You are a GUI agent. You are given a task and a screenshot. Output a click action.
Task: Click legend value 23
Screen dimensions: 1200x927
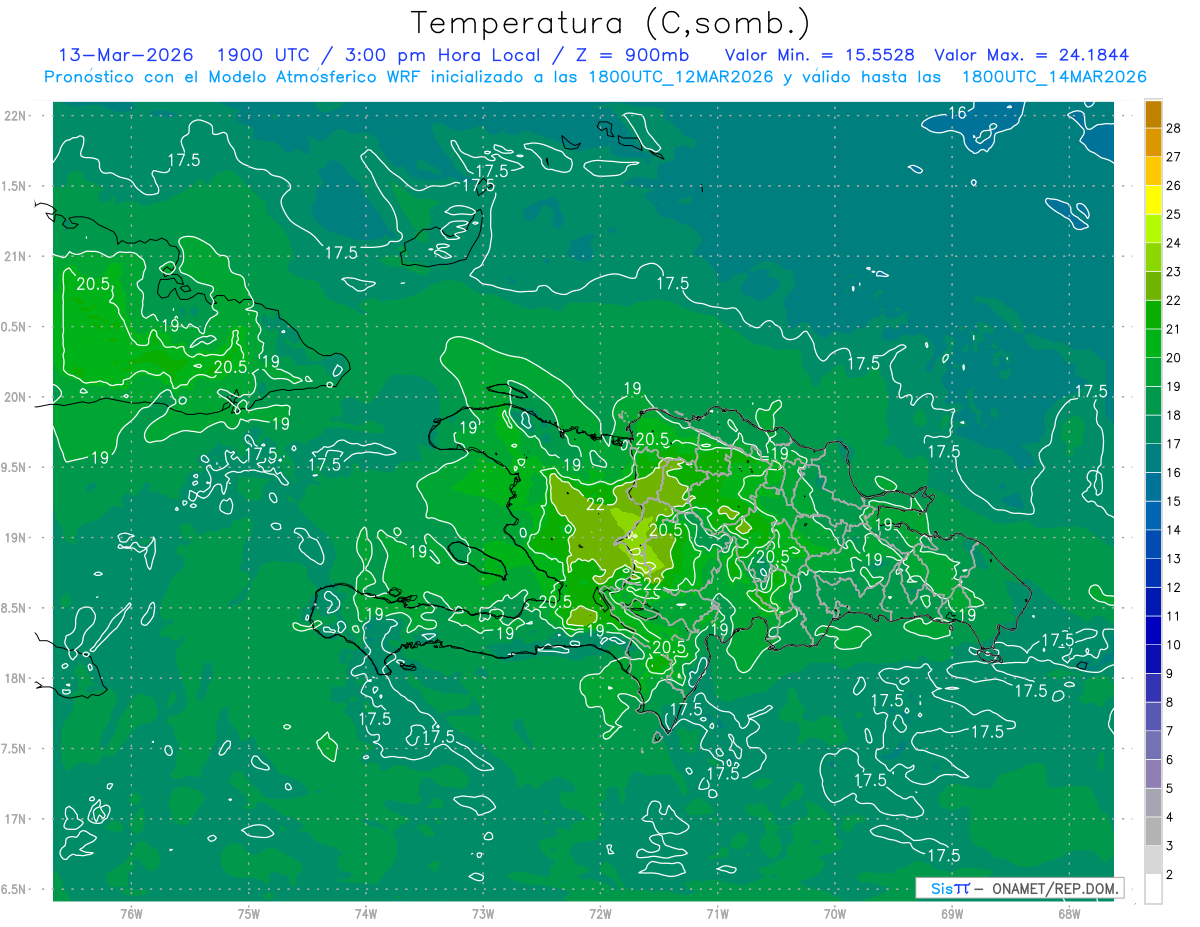[1174, 272]
